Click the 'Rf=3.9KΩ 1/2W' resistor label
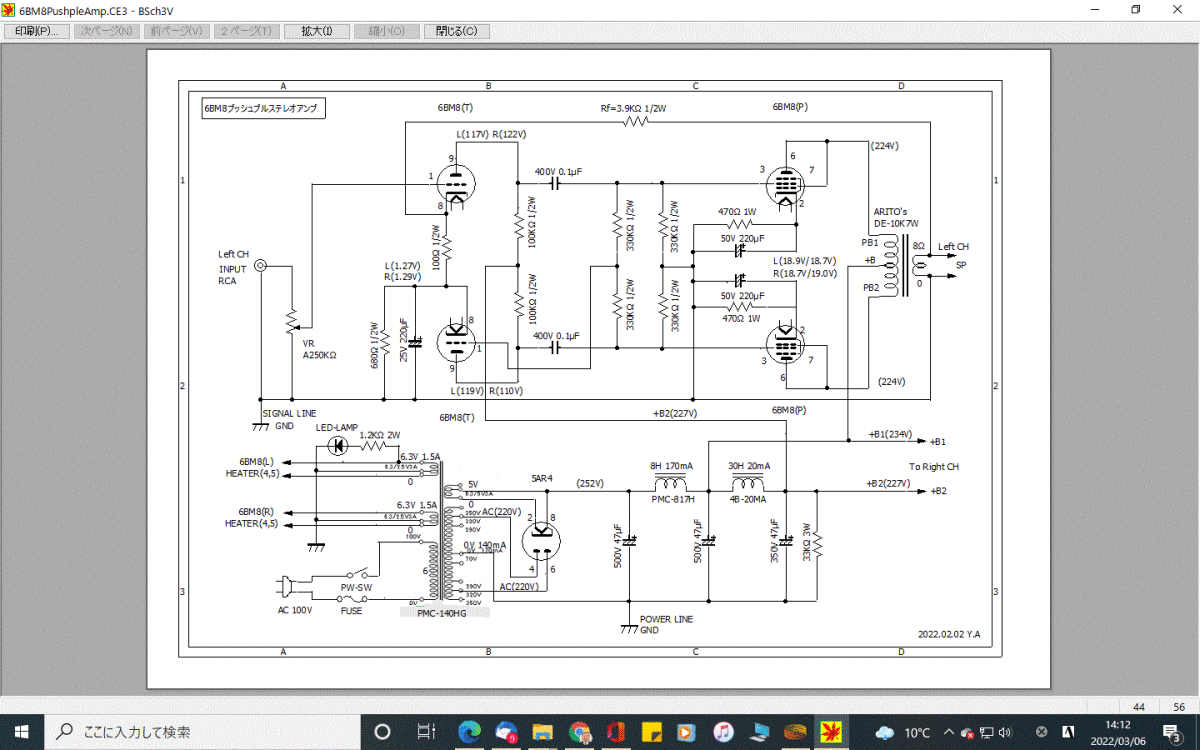The height and width of the screenshot is (750, 1200). click(633, 107)
